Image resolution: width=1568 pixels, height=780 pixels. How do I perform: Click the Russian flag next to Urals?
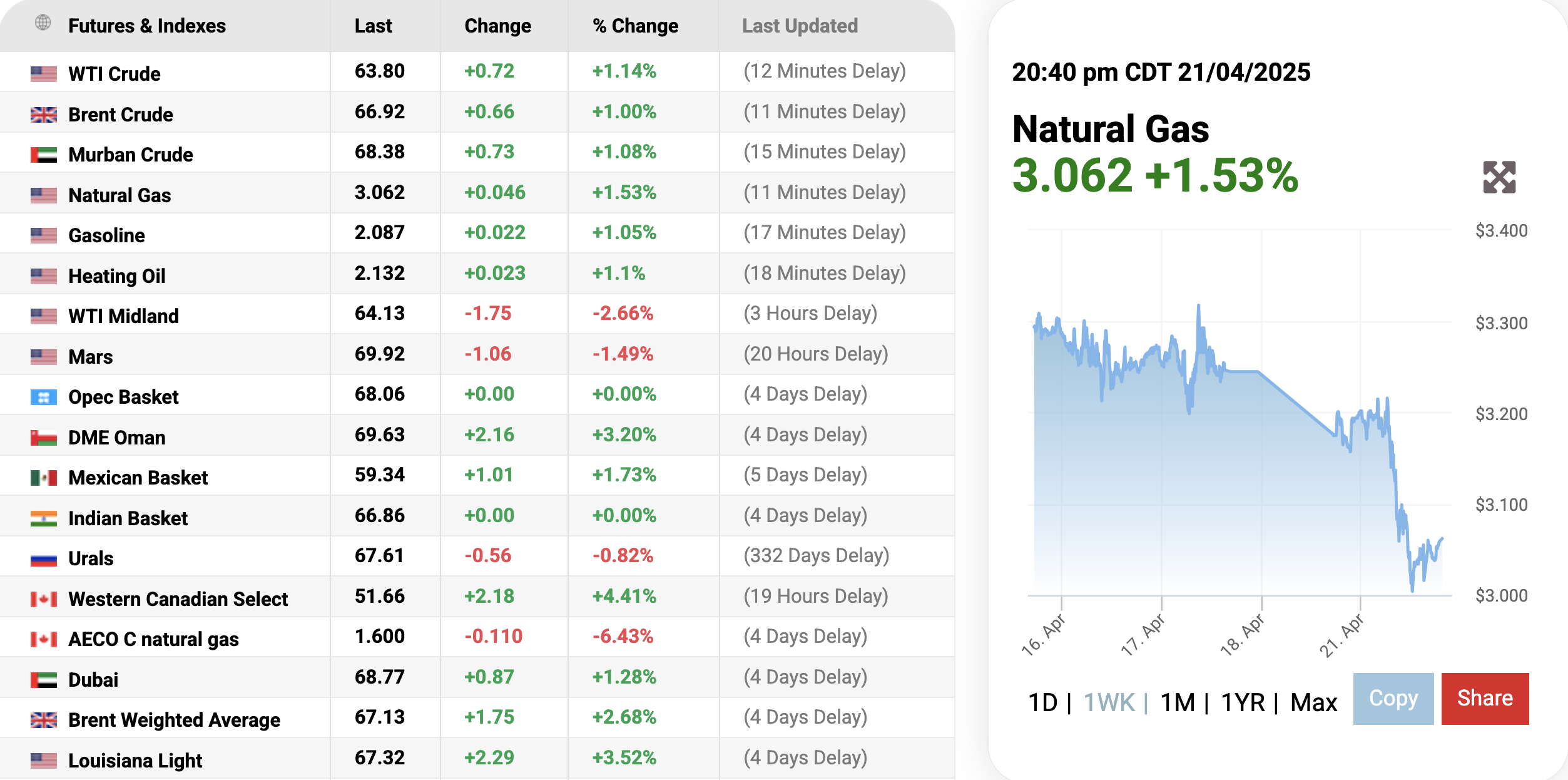[x=44, y=558]
